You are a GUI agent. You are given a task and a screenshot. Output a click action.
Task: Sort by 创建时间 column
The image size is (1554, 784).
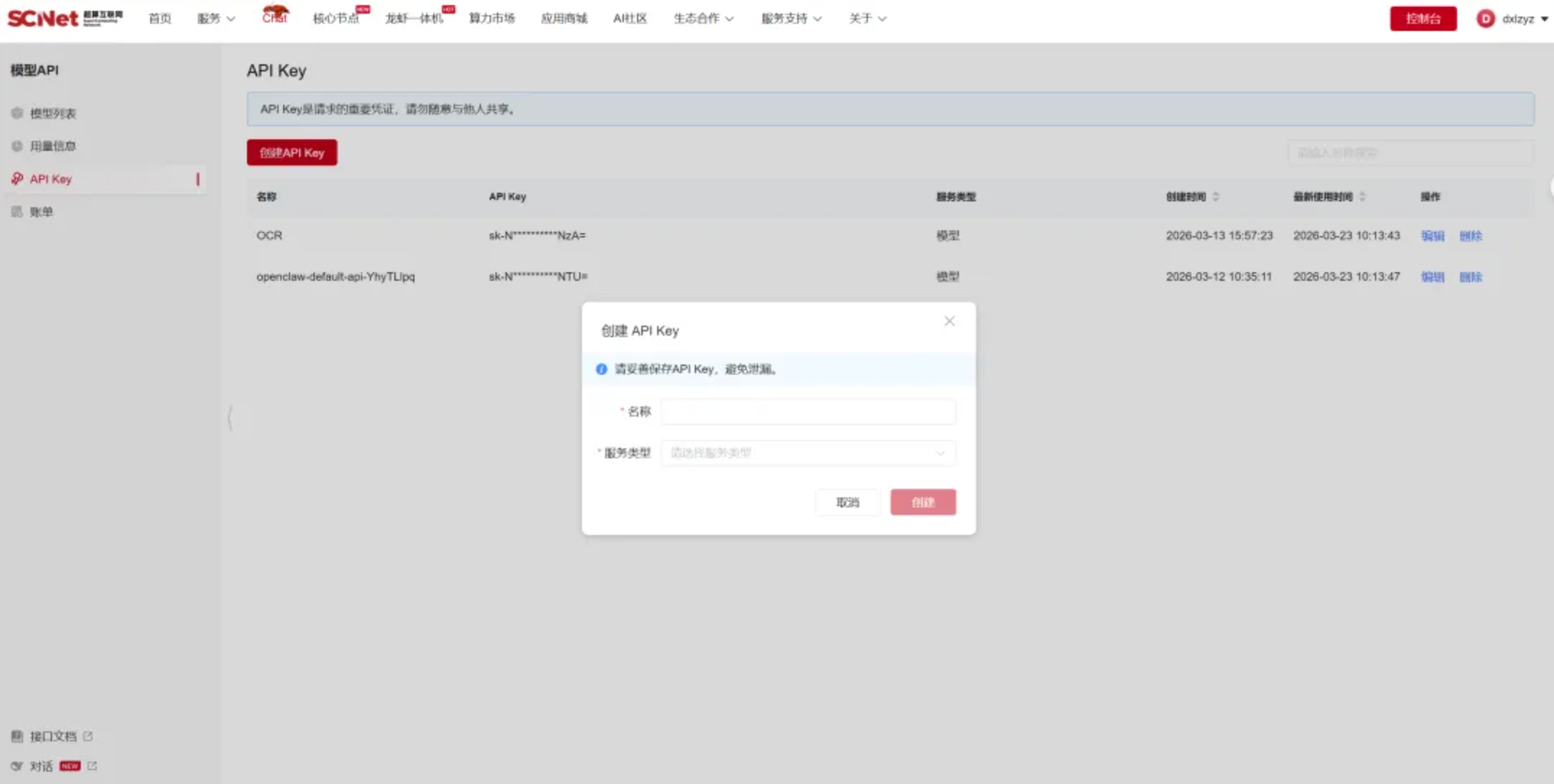[1216, 196]
